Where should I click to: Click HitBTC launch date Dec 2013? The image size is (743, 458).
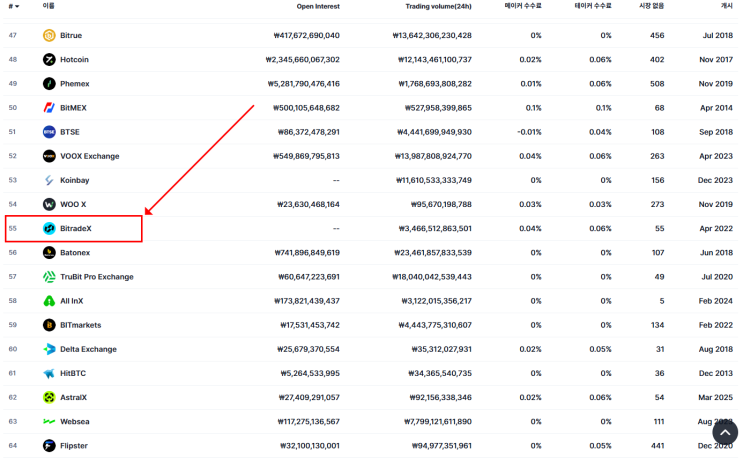[716, 374]
